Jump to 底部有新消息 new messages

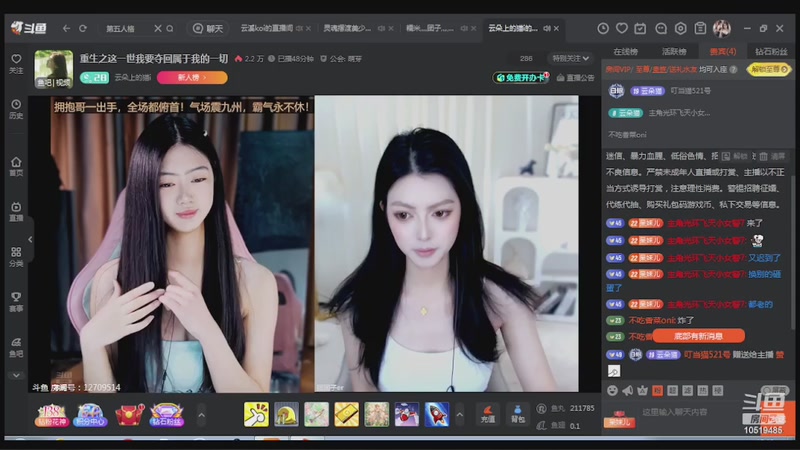click(x=698, y=336)
